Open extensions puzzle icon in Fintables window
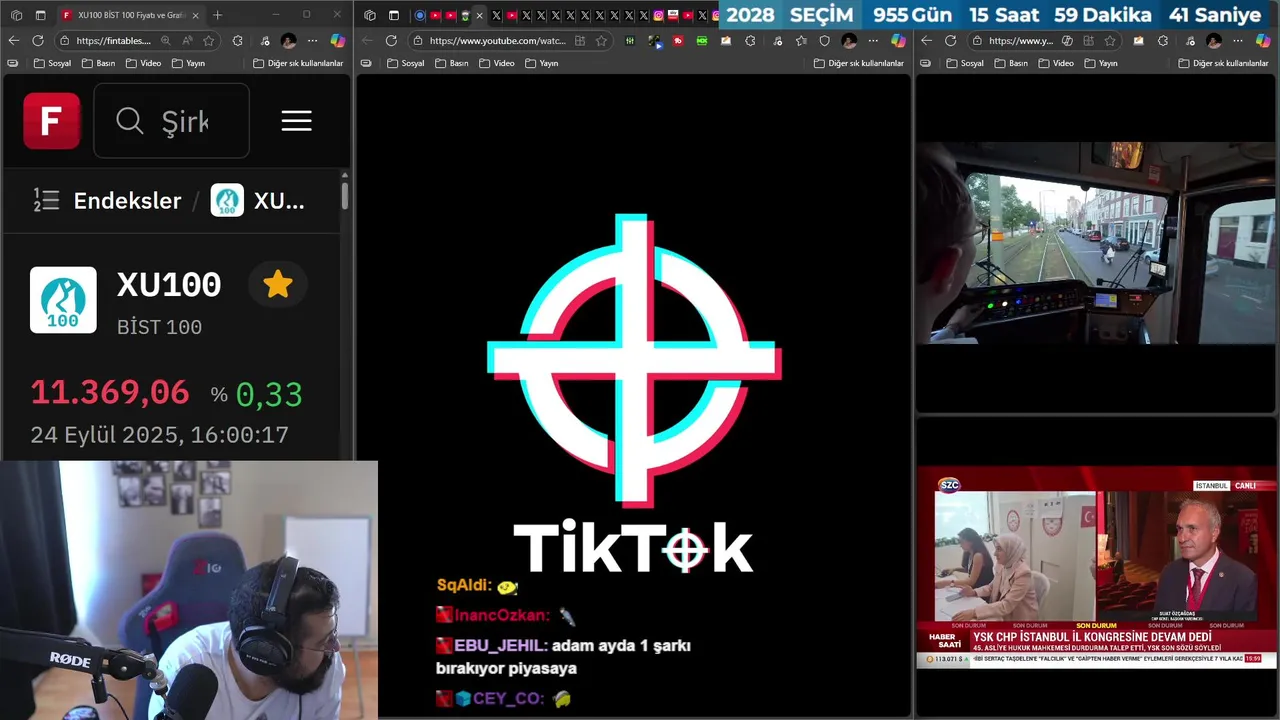1280x720 pixels. point(237,41)
